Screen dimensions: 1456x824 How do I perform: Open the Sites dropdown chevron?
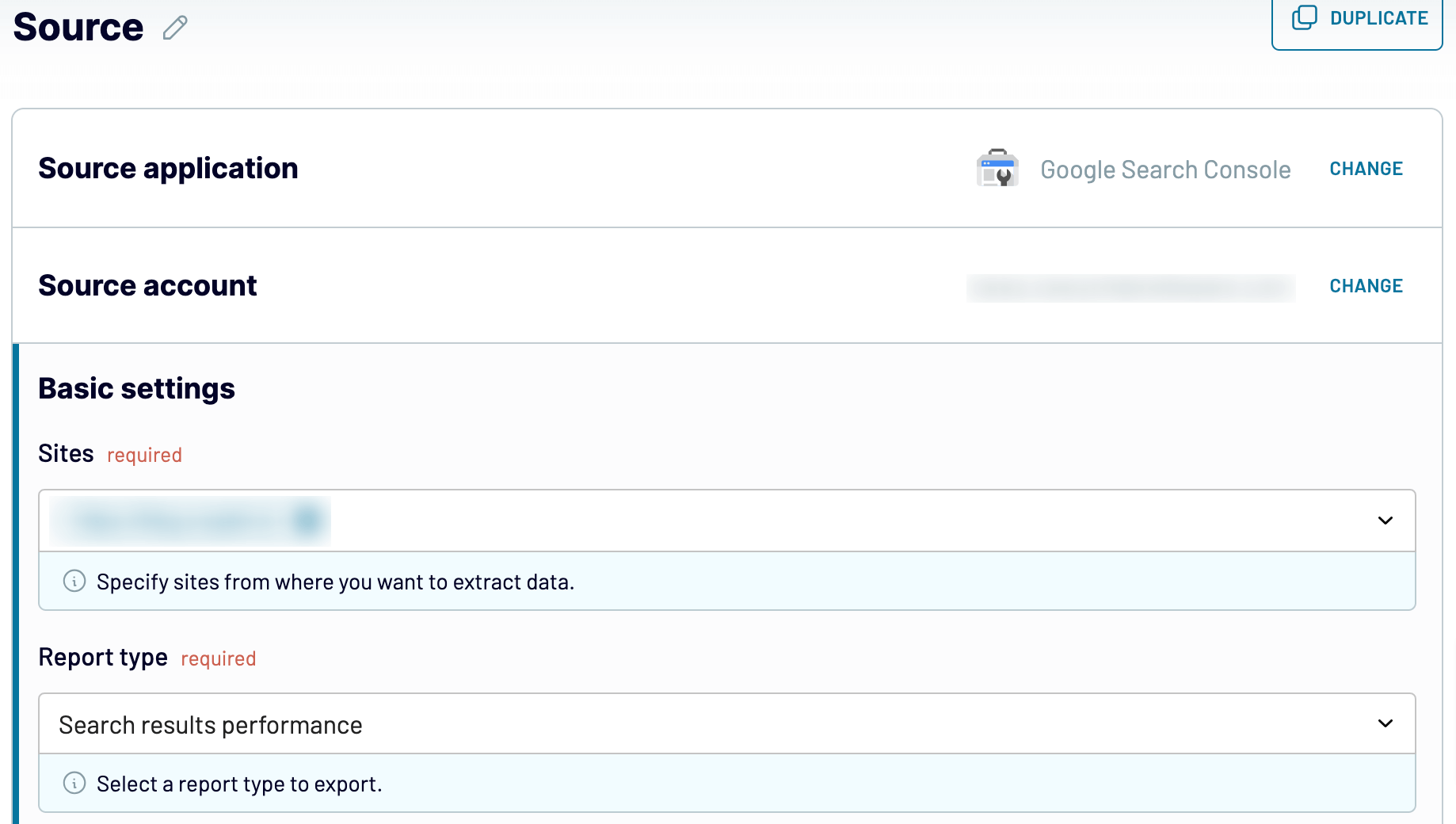click(x=1385, y=521)
